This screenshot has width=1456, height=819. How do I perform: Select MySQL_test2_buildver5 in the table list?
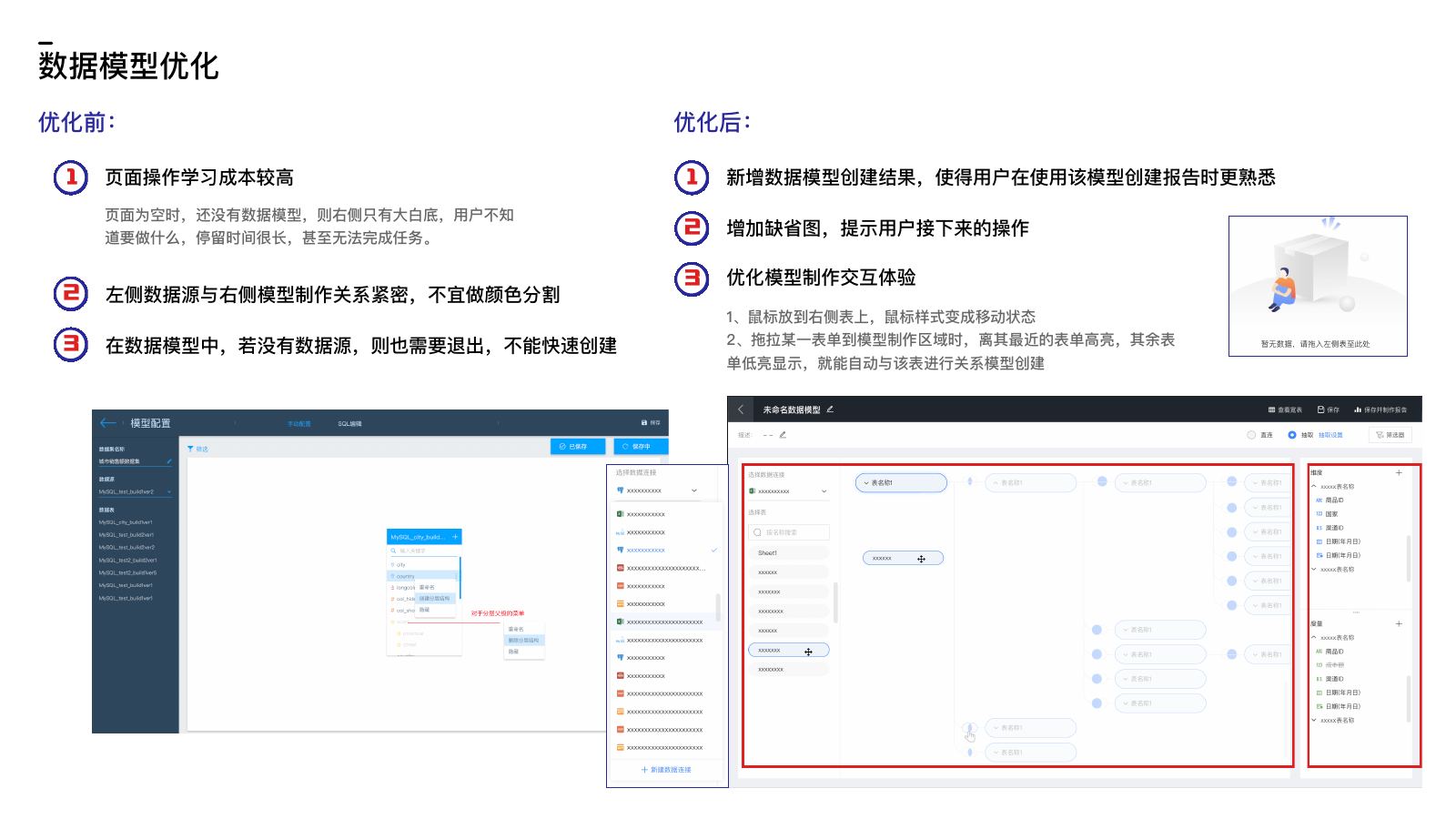(127, 572)
